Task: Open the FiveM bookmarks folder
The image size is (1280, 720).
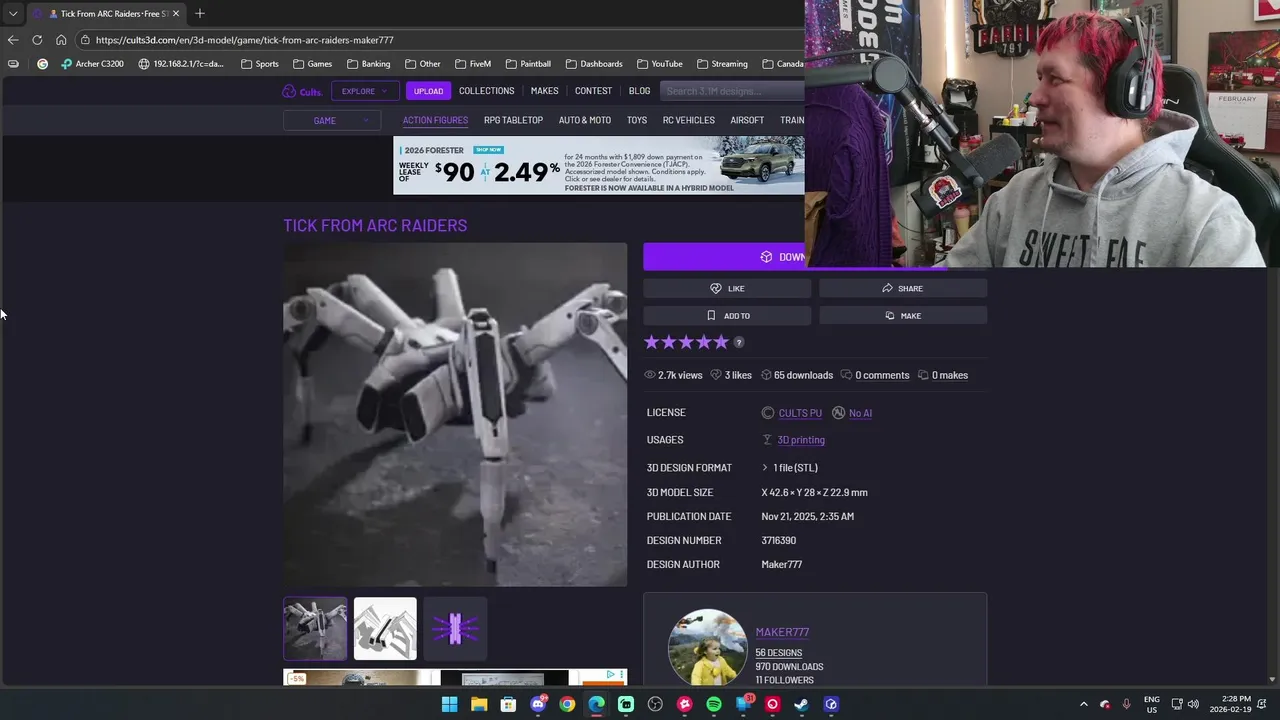Action: pos(473,64)
